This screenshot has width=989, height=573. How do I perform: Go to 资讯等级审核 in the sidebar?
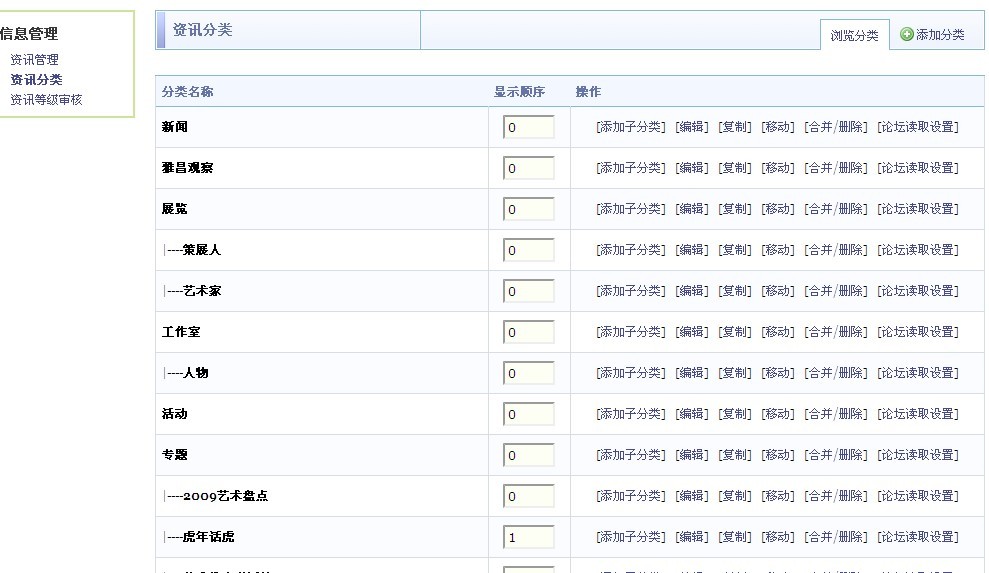click(x=46, y=100)
